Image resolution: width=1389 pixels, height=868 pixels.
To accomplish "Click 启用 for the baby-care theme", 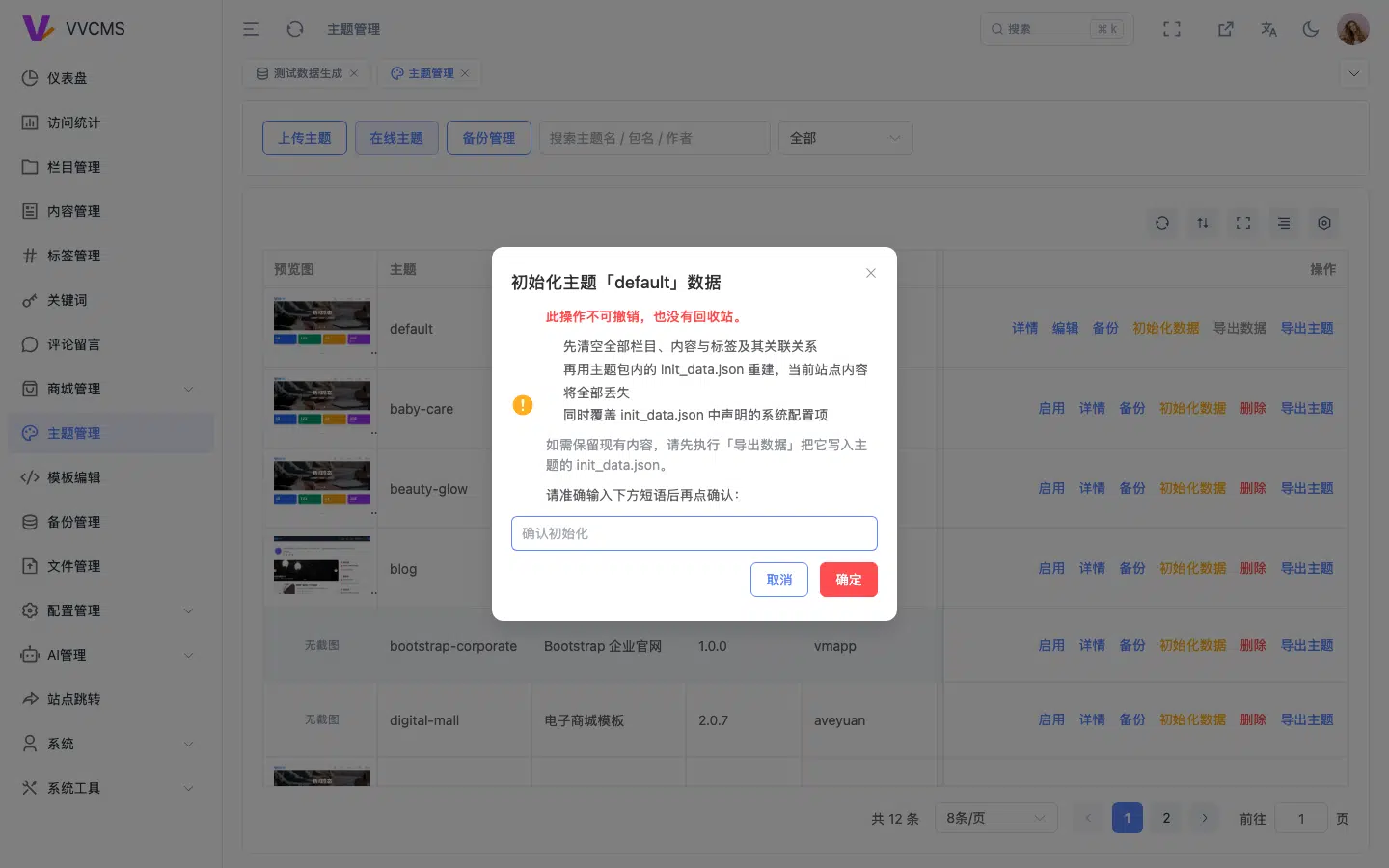I will 1051,409.
